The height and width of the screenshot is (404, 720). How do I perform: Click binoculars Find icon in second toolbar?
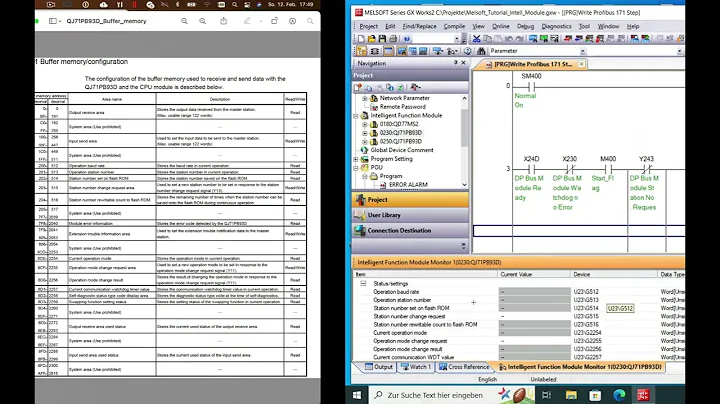point(481,51)
